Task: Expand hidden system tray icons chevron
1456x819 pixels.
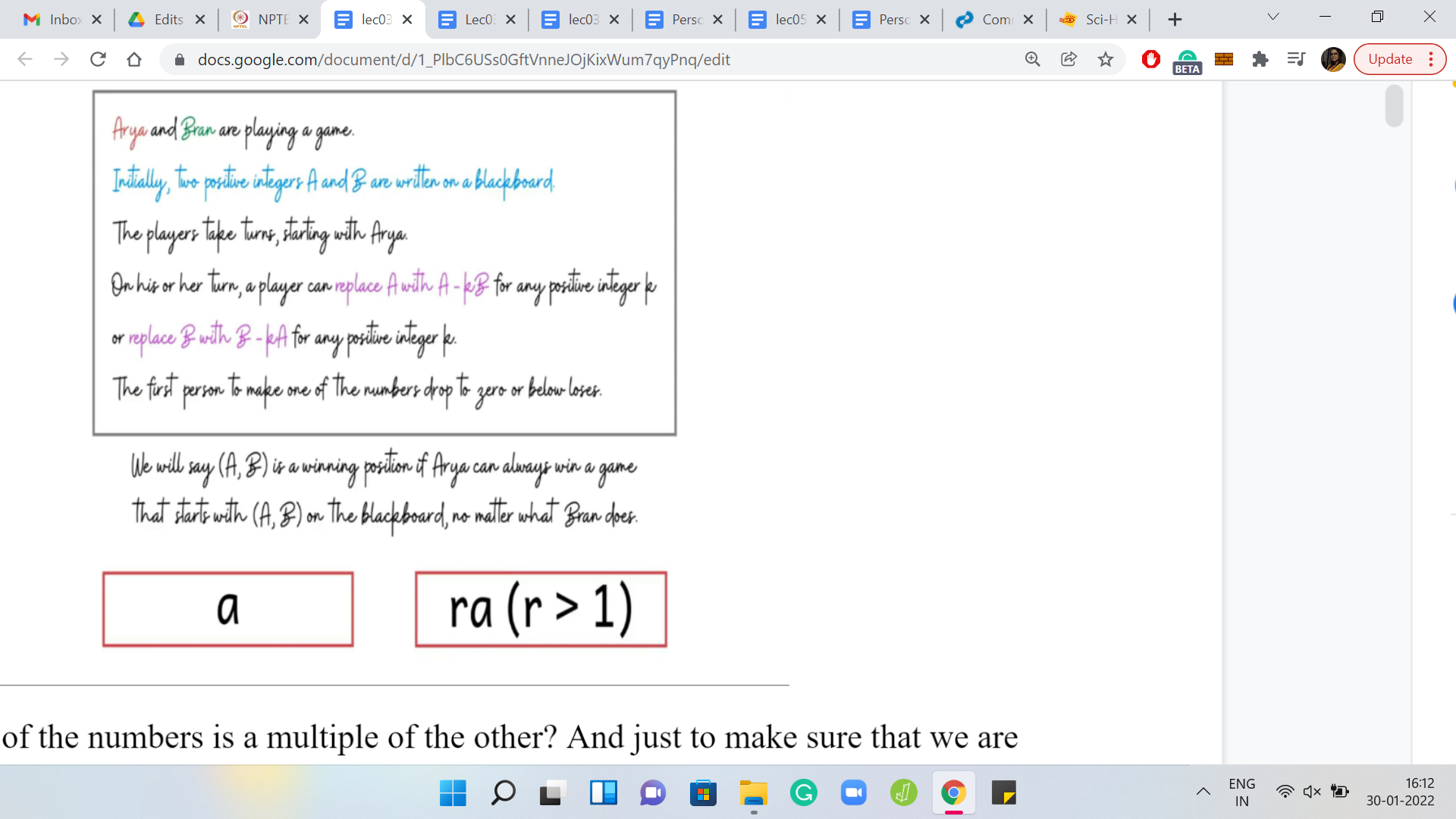Action: (1203, 792)
